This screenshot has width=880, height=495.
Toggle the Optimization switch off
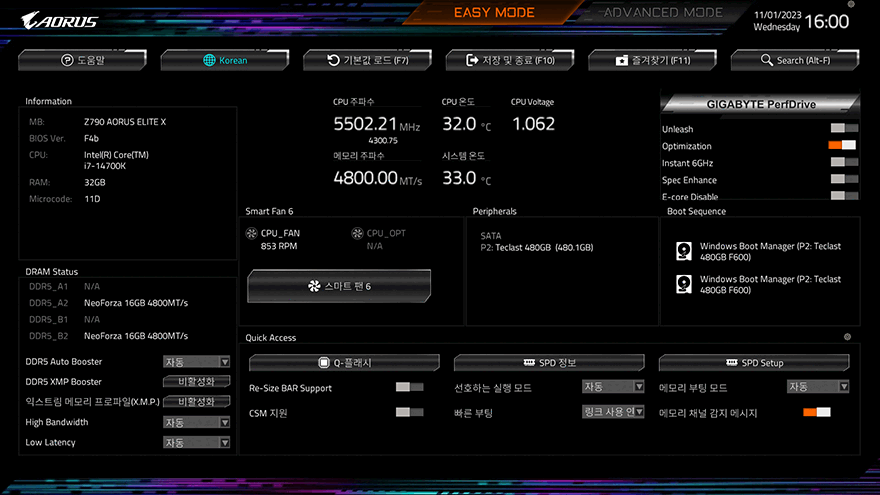pos(842,145)
